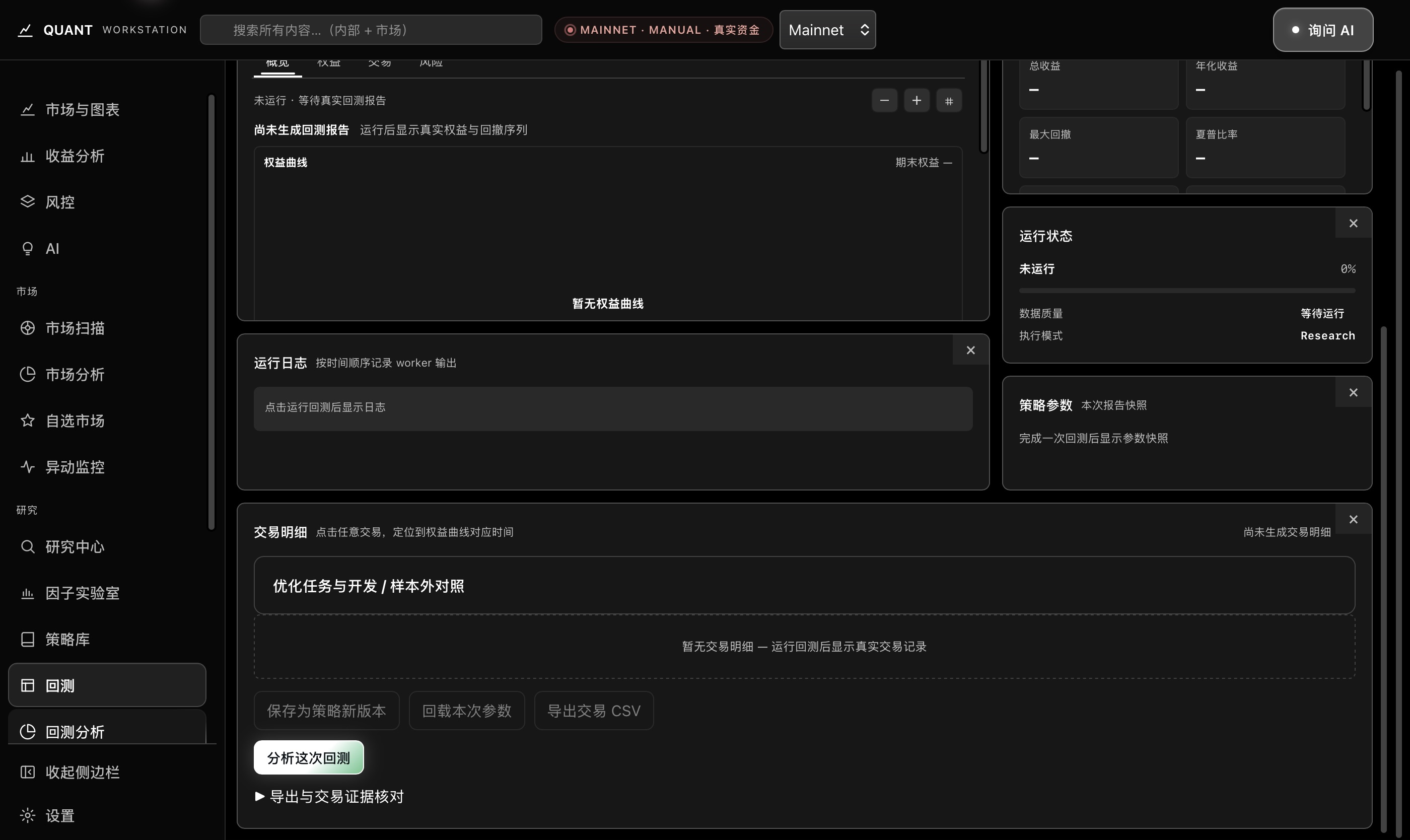The image size is (1410, 840).
Task: Open 异动监控 in the sidebar
Action: pyautogui.click(x=107, y=467)
